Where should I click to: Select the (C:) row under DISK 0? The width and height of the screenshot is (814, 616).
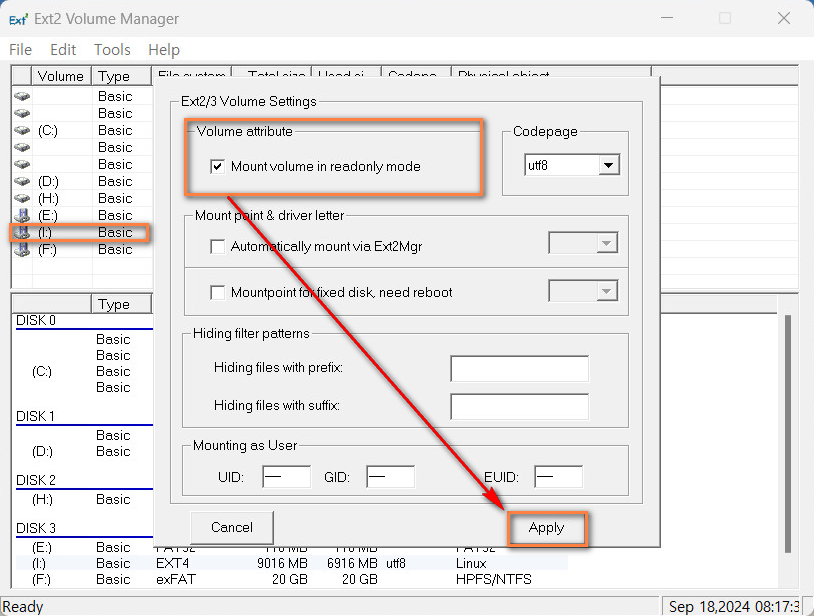pyautogui.click(x=83, y=372)
